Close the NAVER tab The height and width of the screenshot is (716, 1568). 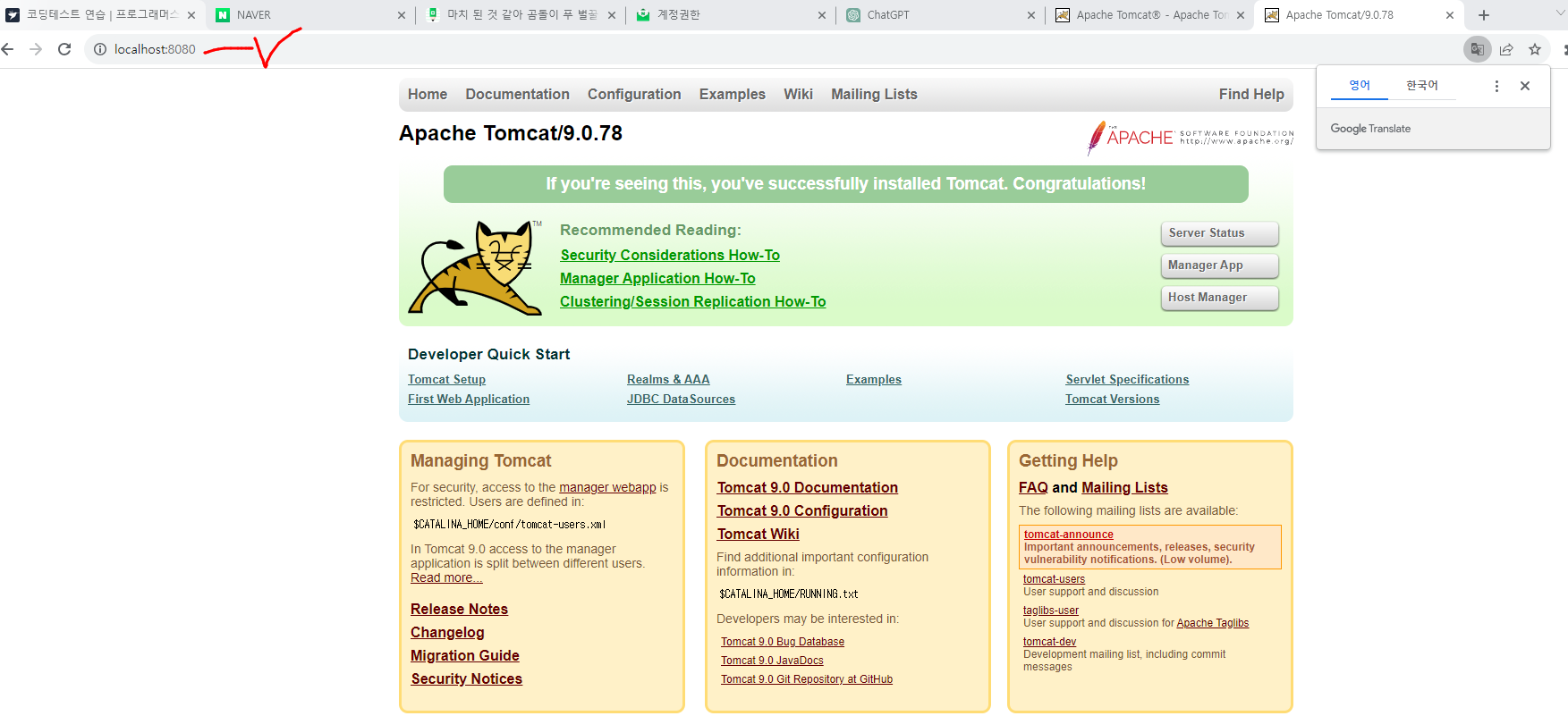[x=401, y=15]
